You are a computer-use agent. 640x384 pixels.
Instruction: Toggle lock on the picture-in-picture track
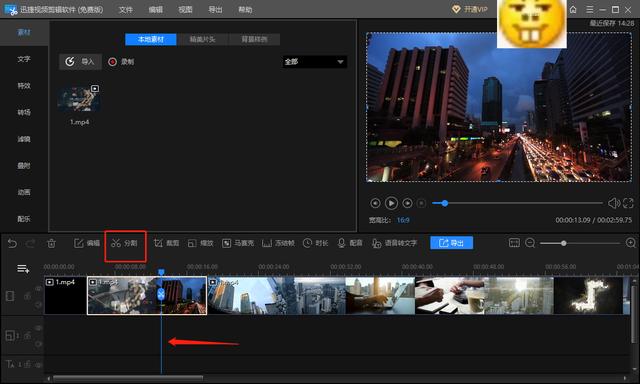tap(28, 336)
